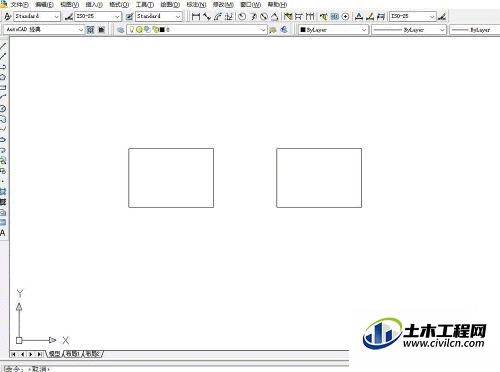Open the 修改(M) Modify menu
This screenshot has height=372, width=500.
pos(223,4)
